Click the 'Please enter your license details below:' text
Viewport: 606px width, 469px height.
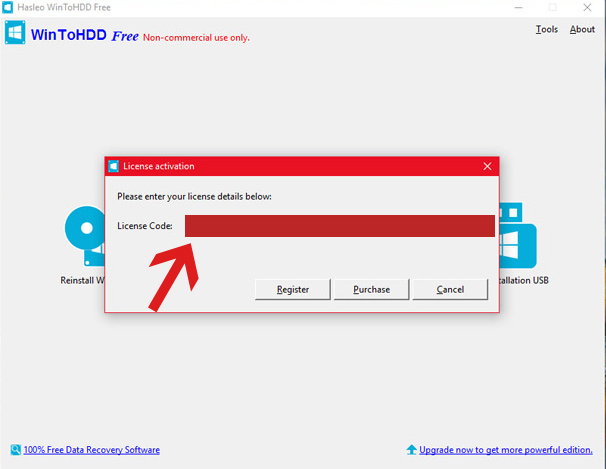click(x=194, y=197)
